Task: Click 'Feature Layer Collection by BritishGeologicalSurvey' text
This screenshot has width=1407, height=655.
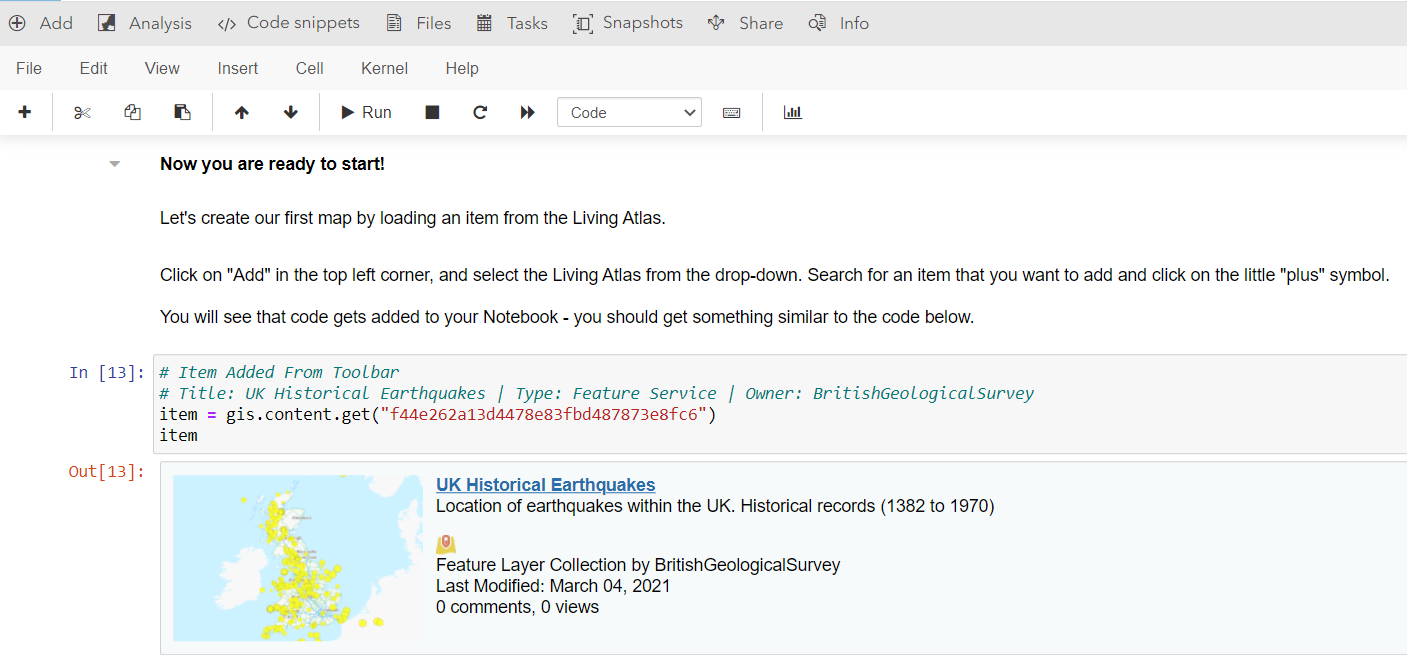Action: 638,565
